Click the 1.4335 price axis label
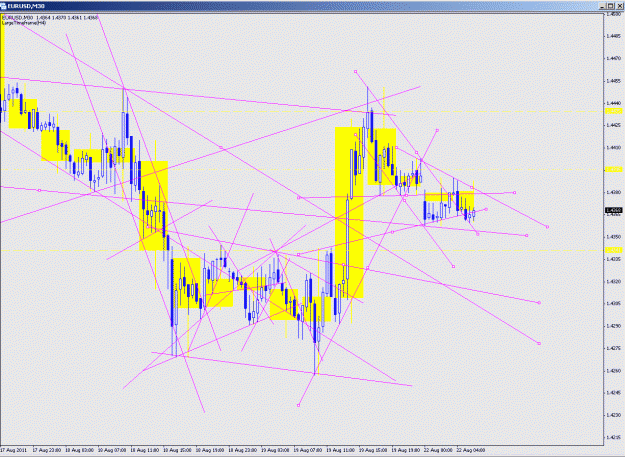 [614, 259]
